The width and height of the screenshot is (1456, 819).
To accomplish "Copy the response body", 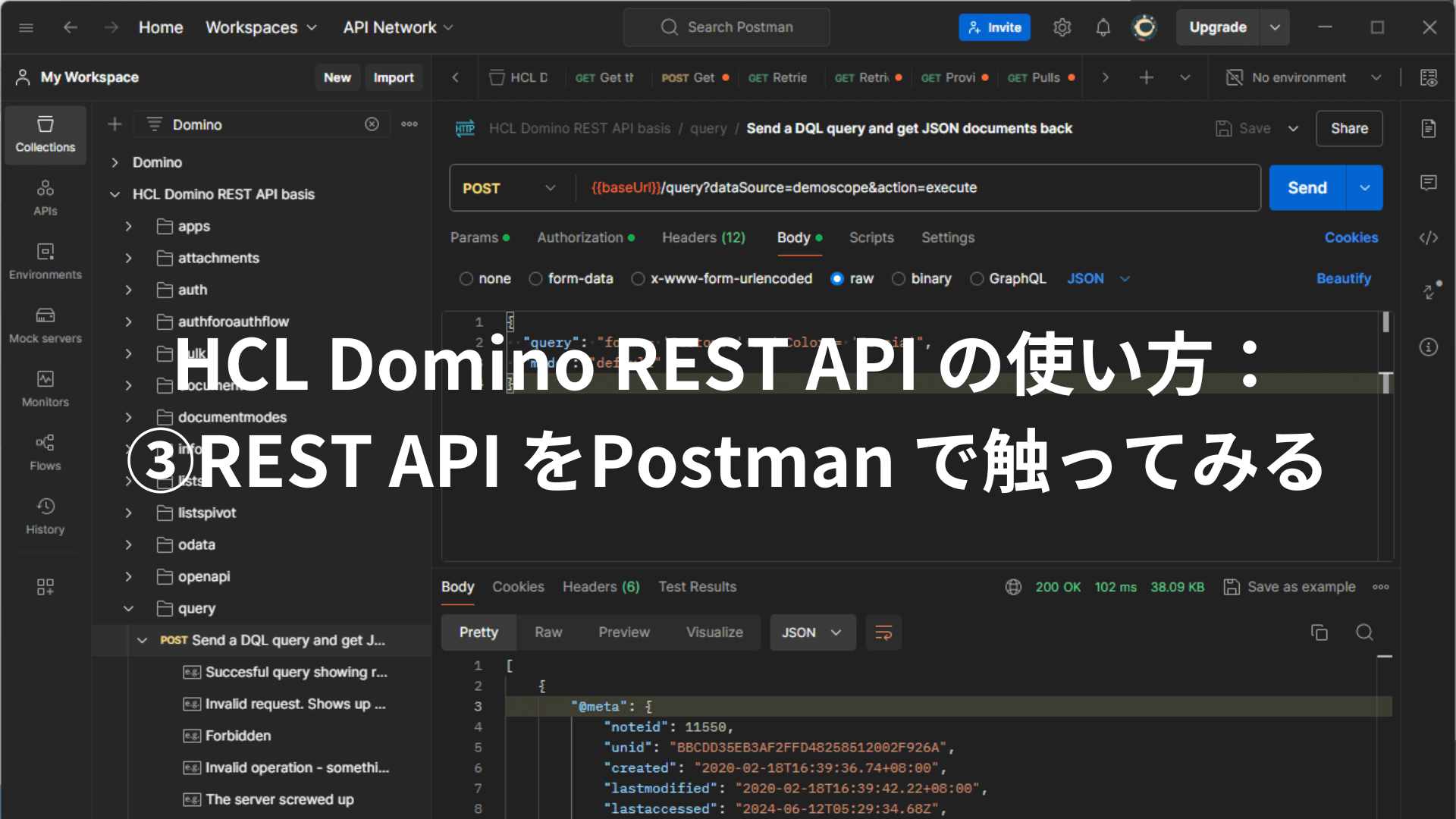I will click(x=1319, y=632).
